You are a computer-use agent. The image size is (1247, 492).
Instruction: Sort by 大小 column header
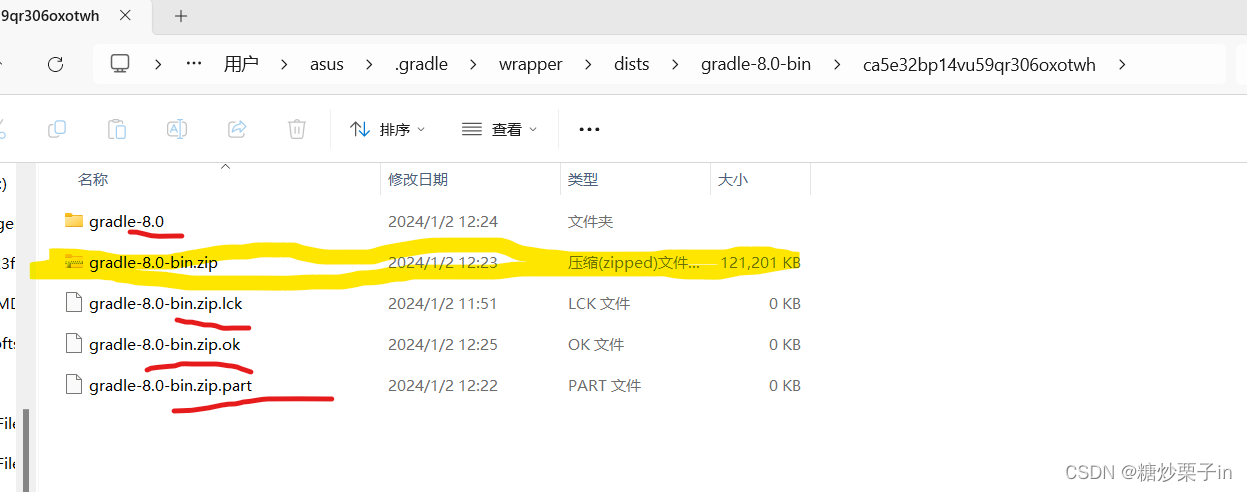[x=733, y=179]
